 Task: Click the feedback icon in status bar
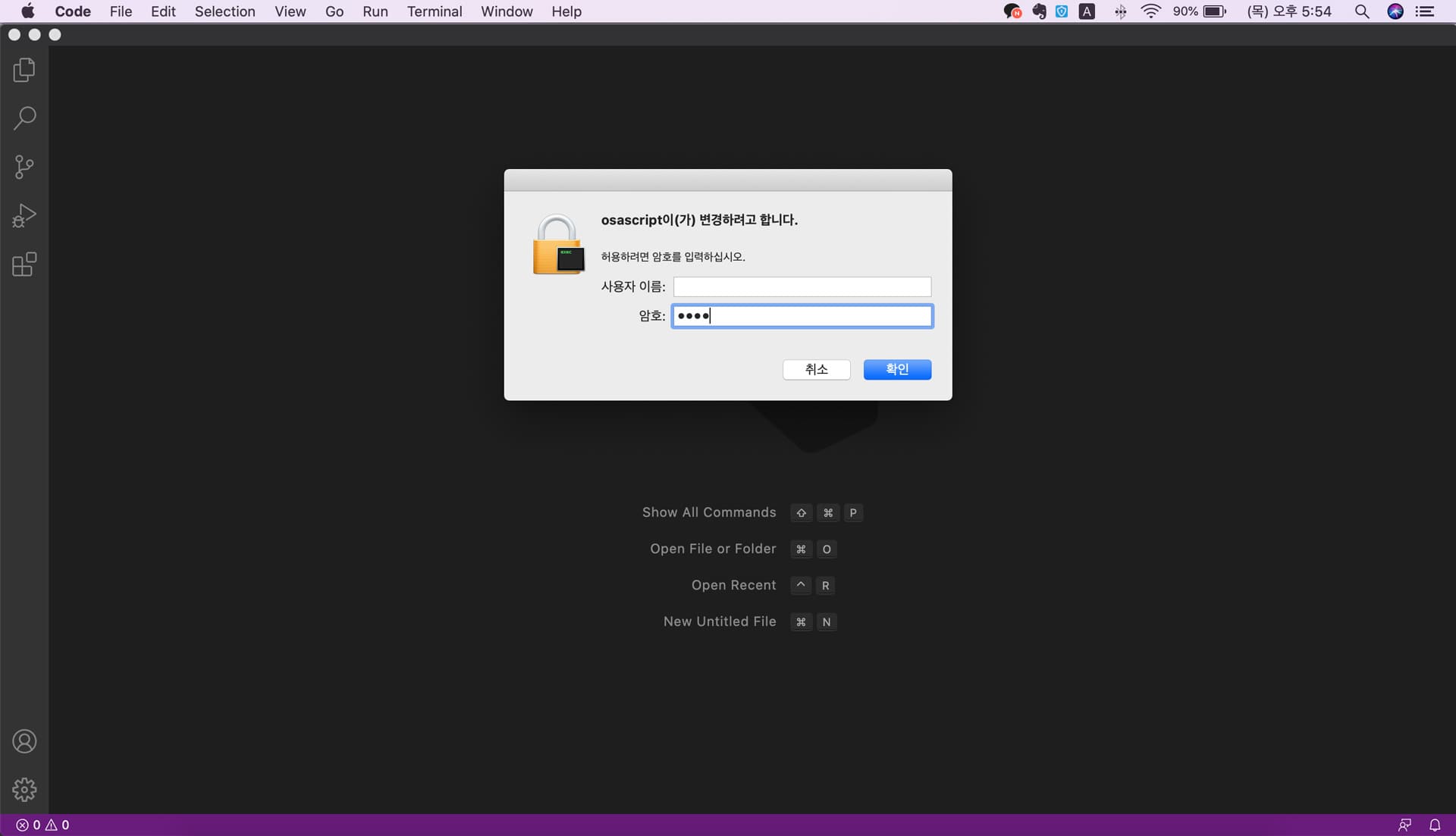pyautogui.click(x=1404, y=825)
